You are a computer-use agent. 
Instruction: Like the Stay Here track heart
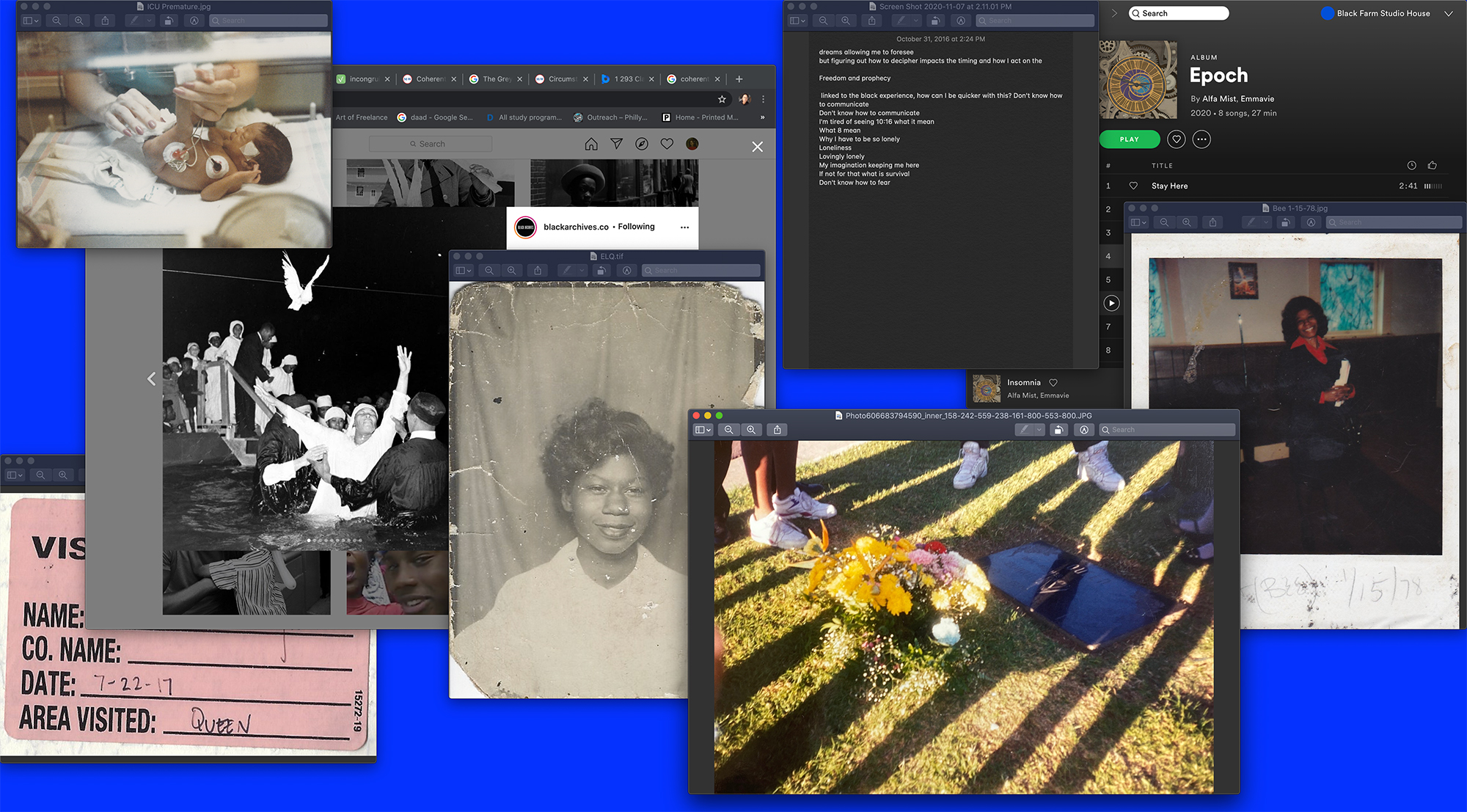pos(1133,186)
